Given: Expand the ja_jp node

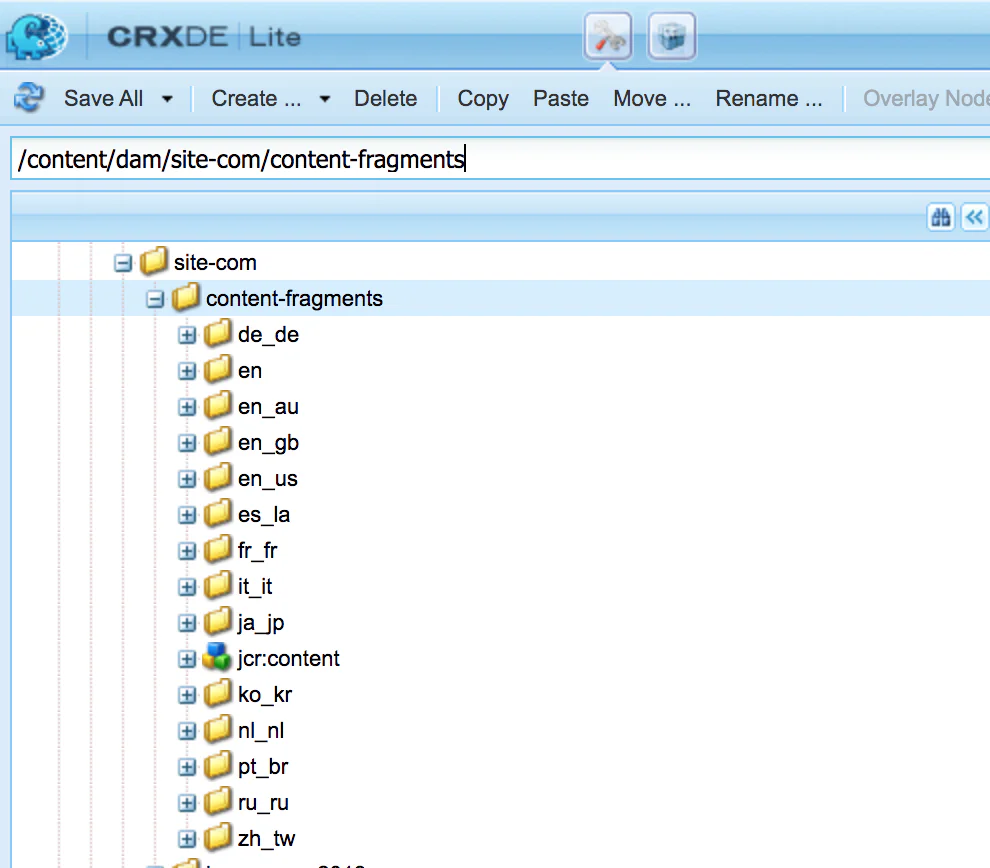Looking at the screenshot, I should (187, 623).
